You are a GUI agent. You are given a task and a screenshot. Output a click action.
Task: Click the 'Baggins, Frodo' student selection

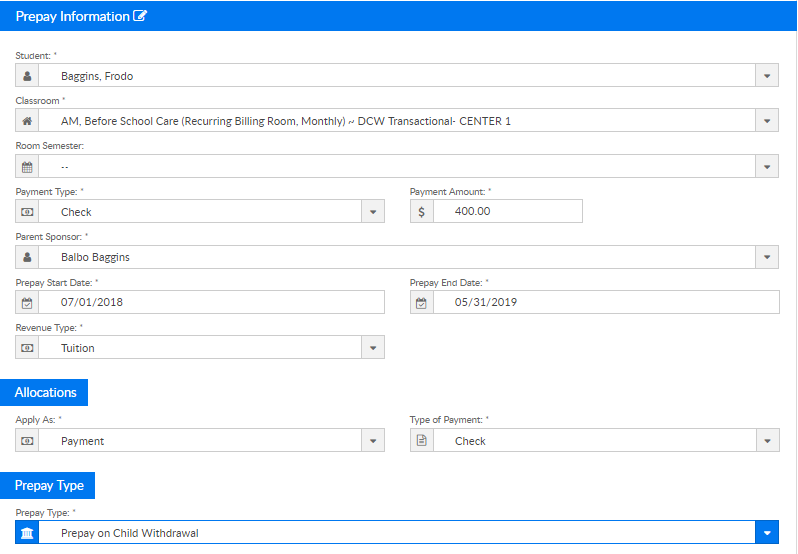point(97,76)
